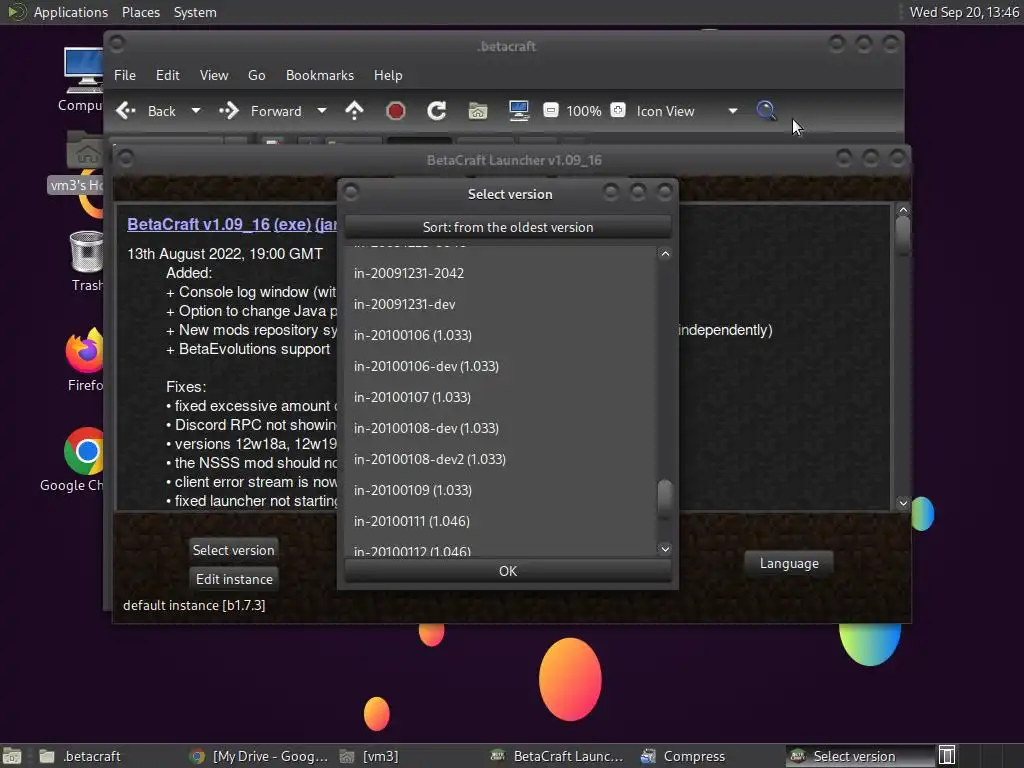Click Select version button in launcher
This screenshot has width=1024, height=768.
coord(233,550)
